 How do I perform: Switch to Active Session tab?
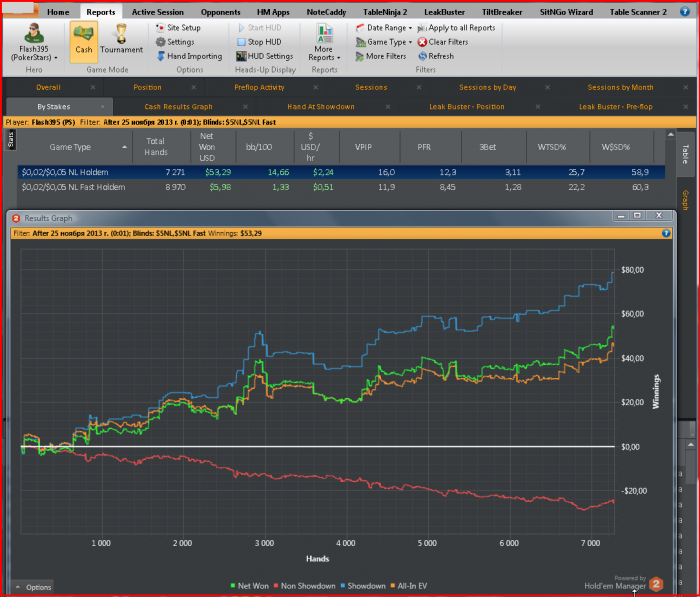click(x=158, y=12)
